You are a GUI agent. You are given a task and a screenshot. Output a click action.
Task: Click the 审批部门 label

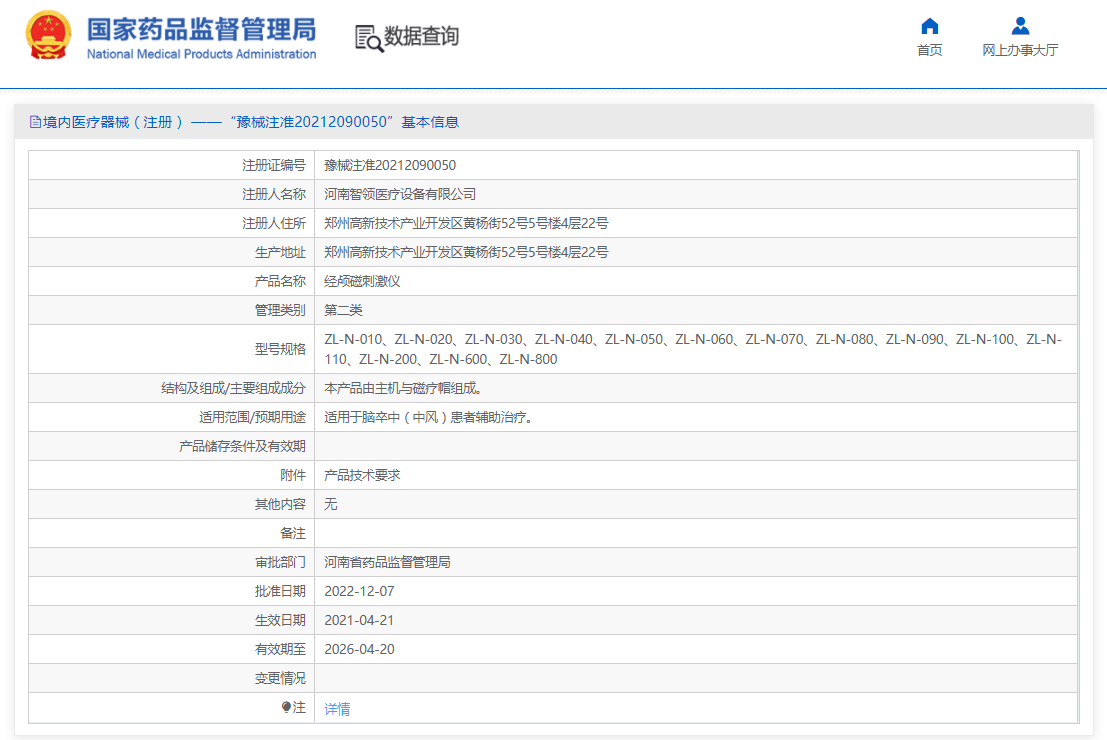click(280, 562)
